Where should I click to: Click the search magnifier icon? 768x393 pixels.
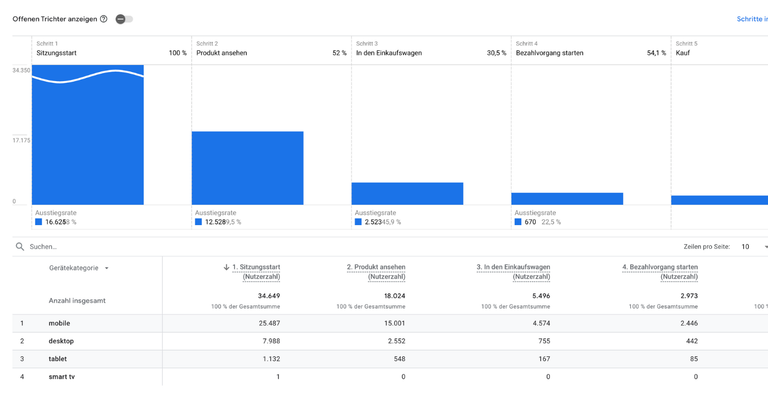[20, 246]
